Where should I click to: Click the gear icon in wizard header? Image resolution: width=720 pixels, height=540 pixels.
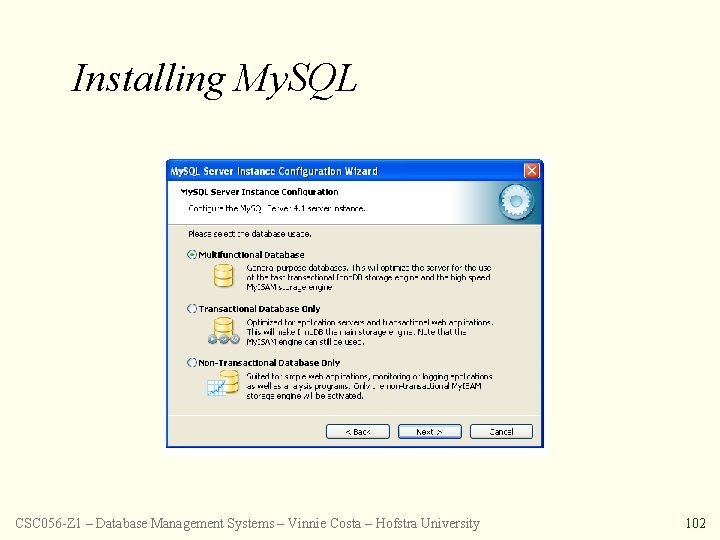click(x=516, y=202)
